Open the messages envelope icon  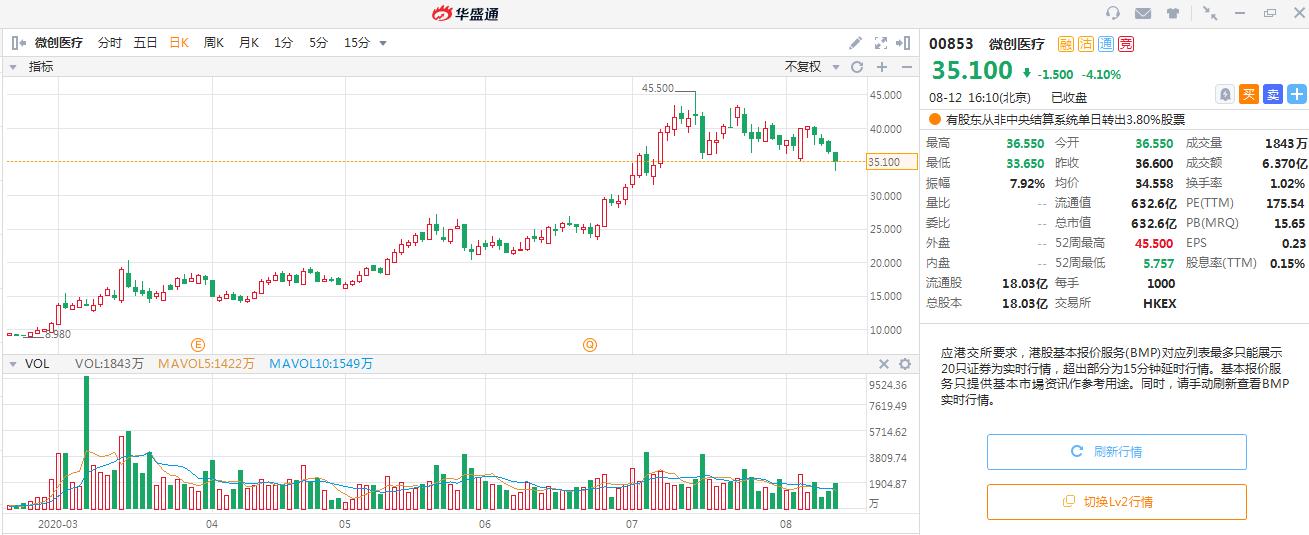[x=1143, y=13]
